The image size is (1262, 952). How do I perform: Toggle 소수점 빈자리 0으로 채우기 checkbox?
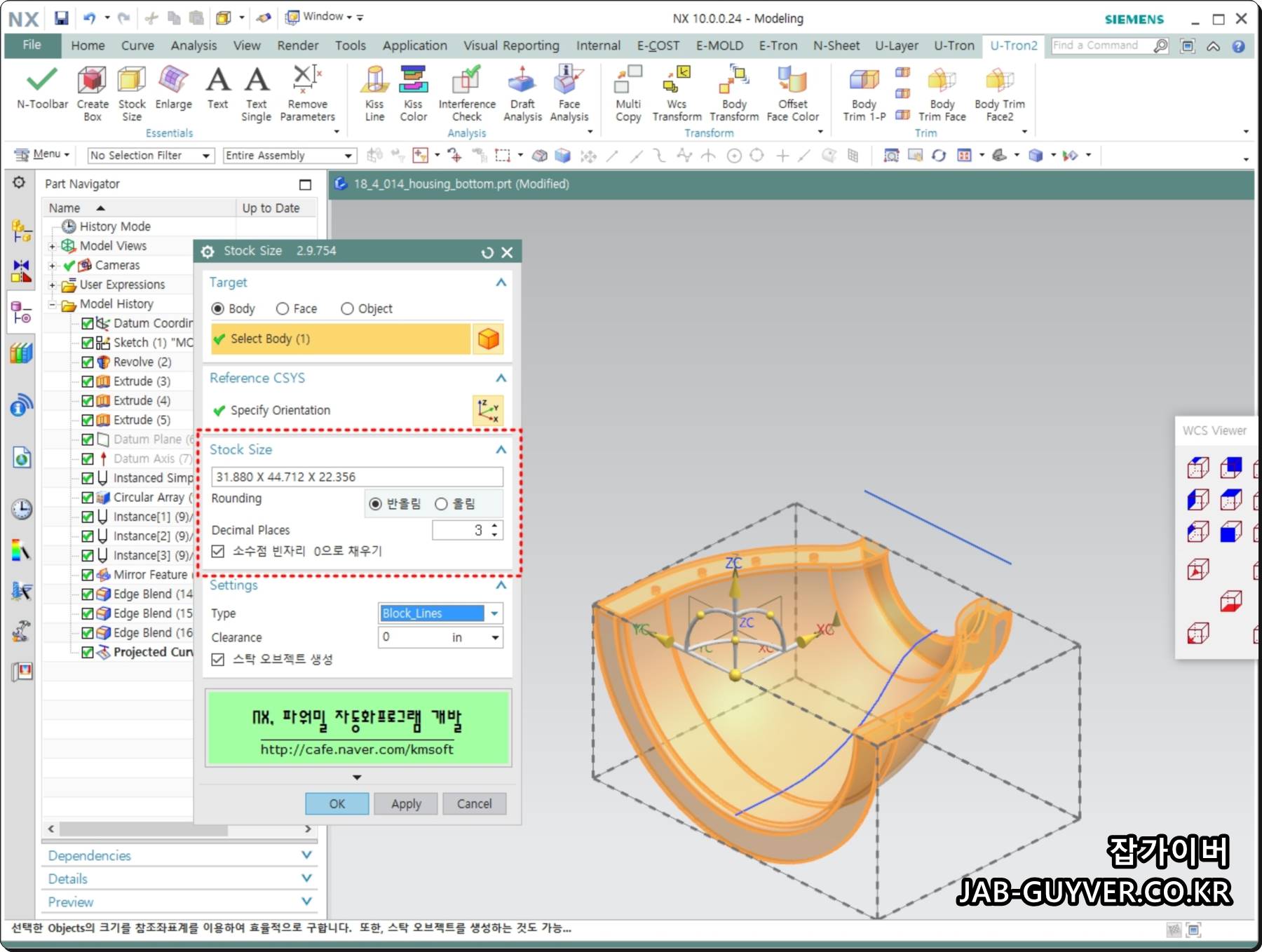(x=218, y=551)
